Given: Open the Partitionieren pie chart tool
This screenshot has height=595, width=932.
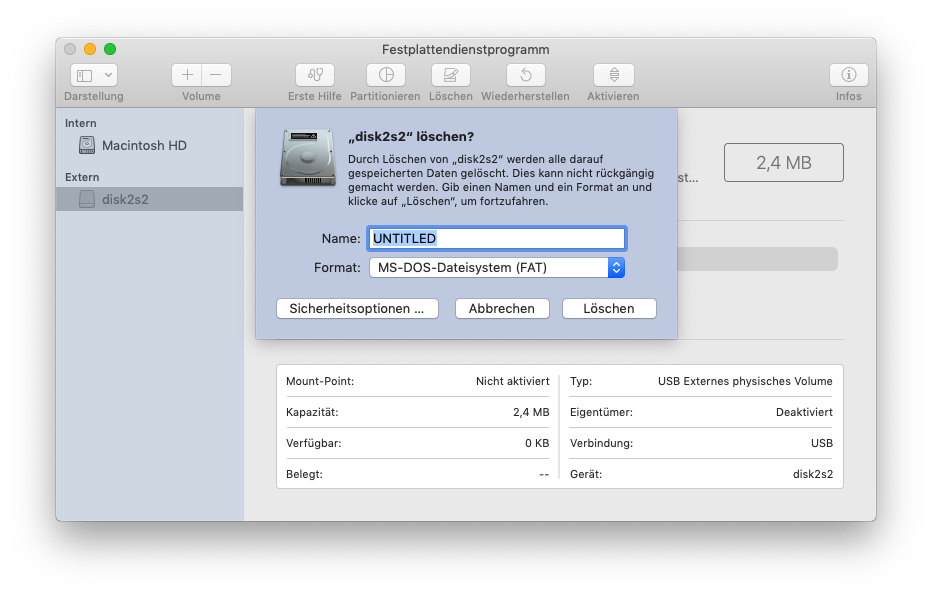Looking at the screenshot, I should [386, 75].
